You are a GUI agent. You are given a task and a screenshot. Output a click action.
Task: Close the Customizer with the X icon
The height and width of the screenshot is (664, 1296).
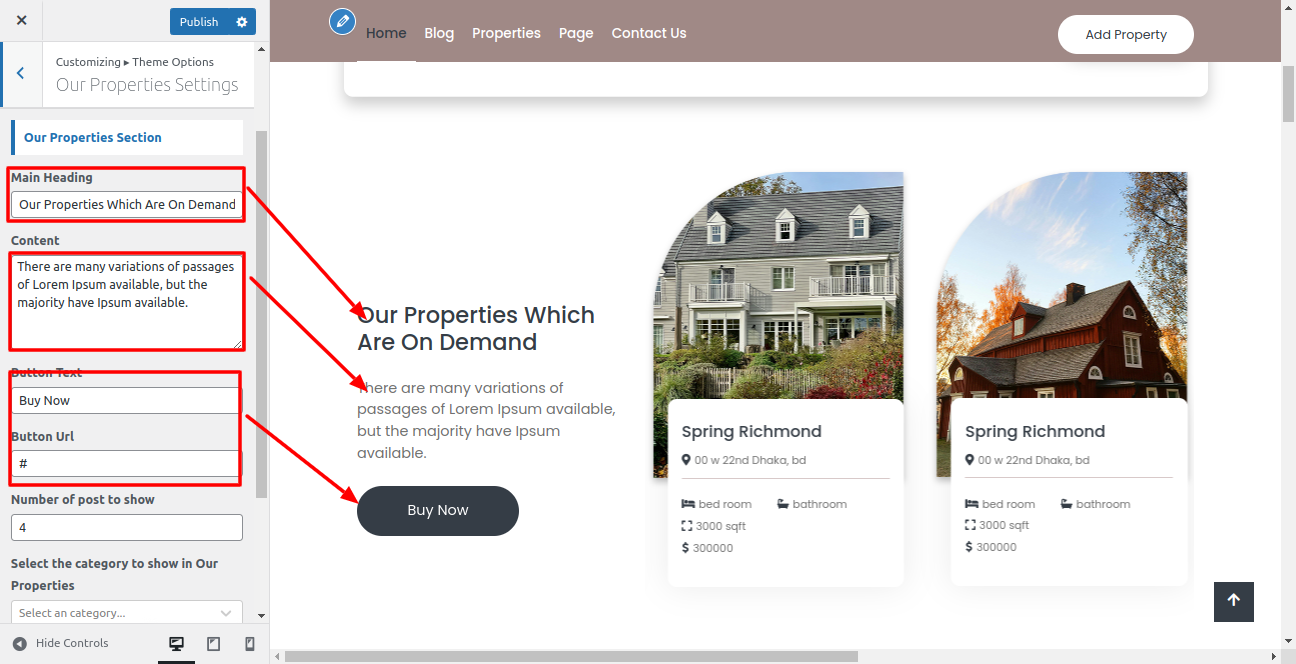click(x=22, y=21)
